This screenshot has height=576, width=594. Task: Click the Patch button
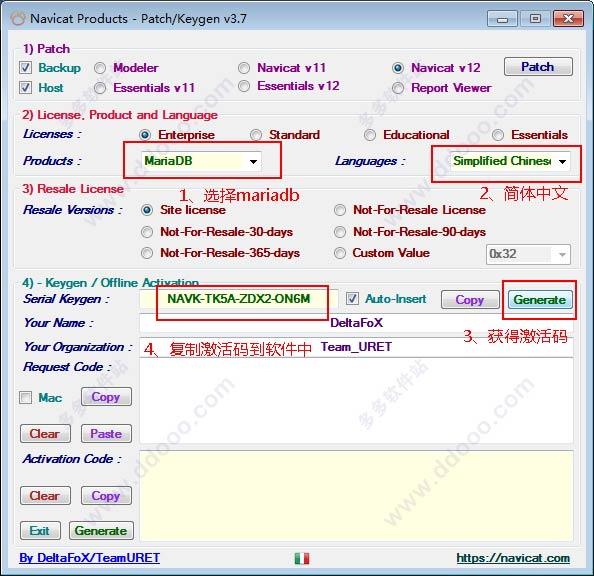click(538, 67)
